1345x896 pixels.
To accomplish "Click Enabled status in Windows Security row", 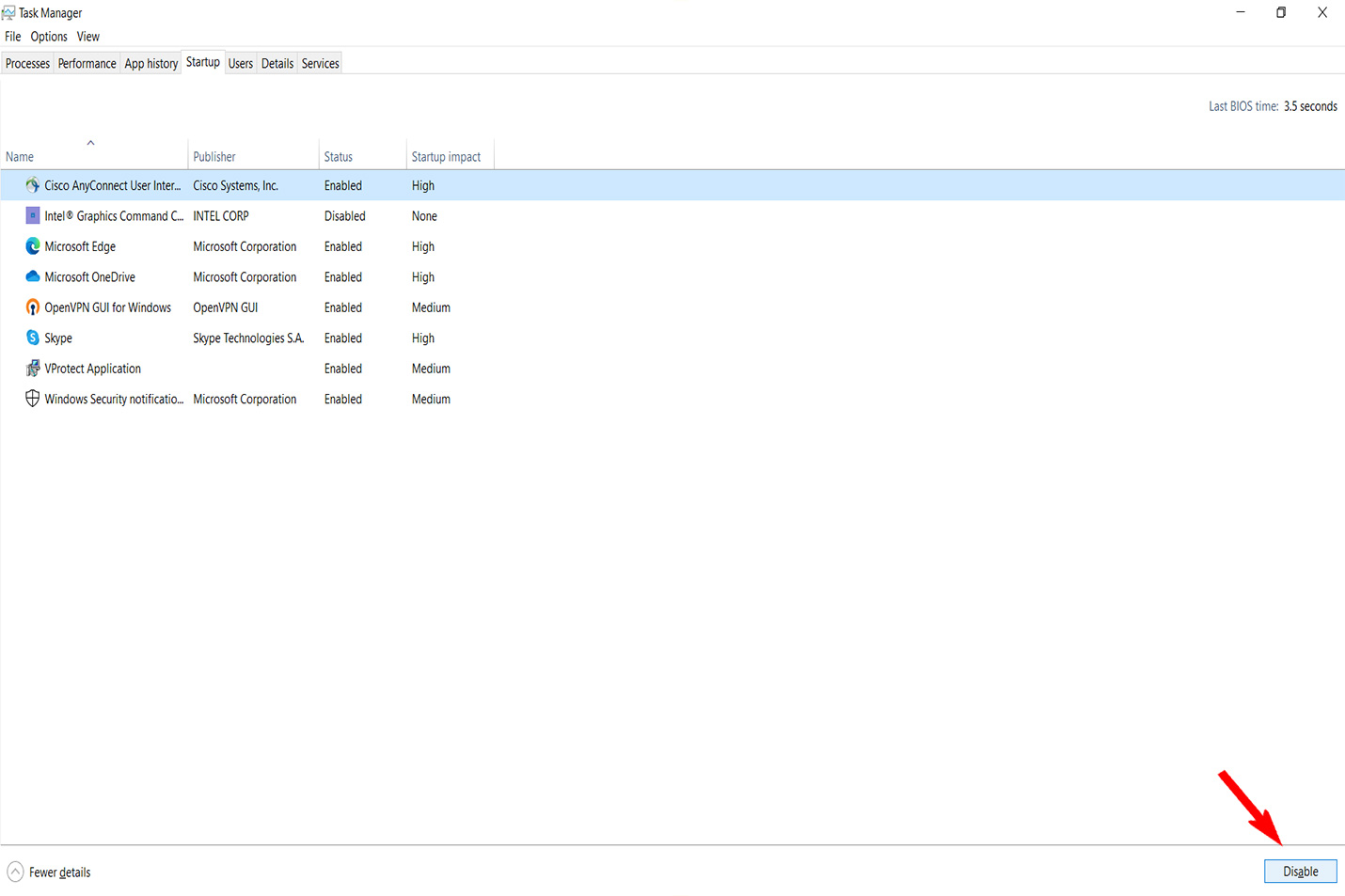I will (x=343, y=399).
